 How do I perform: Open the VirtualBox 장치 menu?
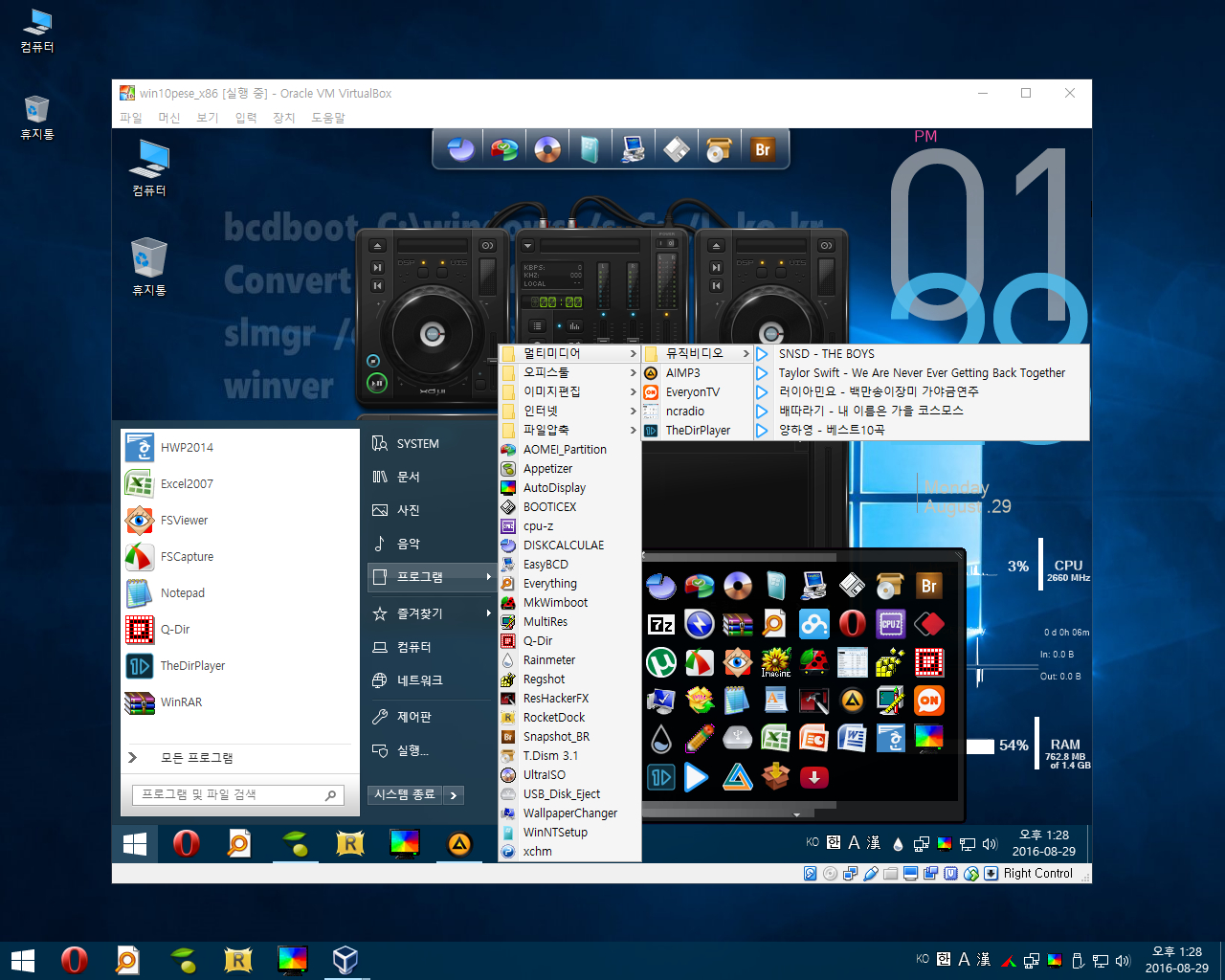[284, 117]
